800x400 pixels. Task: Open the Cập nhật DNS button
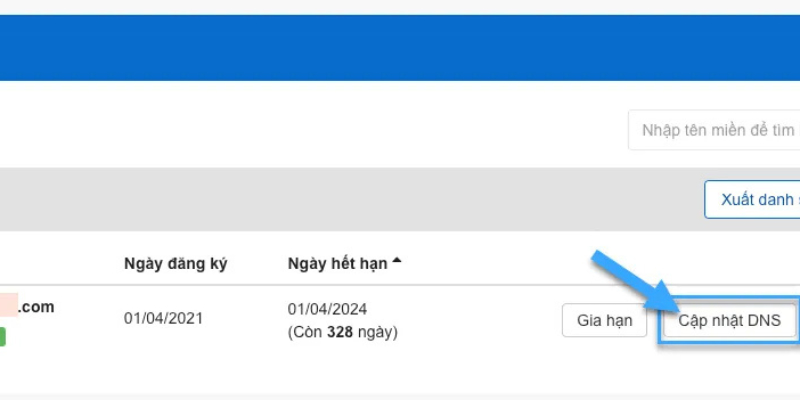(x=729, y=321)
